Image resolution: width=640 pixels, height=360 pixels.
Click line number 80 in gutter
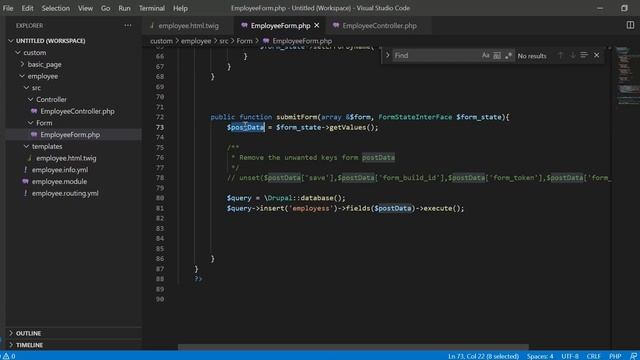160,198
